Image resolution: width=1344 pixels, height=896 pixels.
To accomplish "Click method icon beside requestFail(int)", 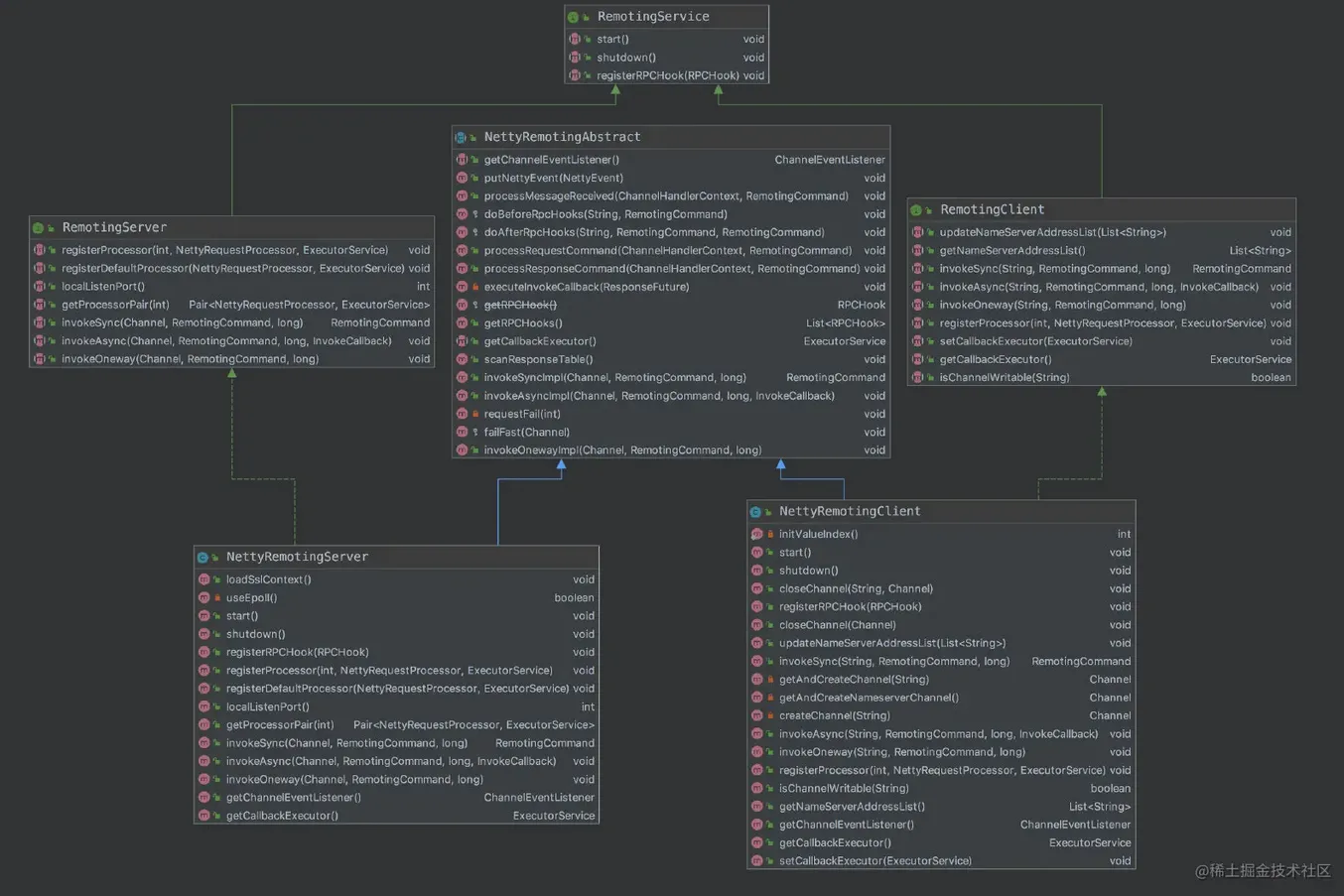I will pyautogui.click(x=462, y=414).
